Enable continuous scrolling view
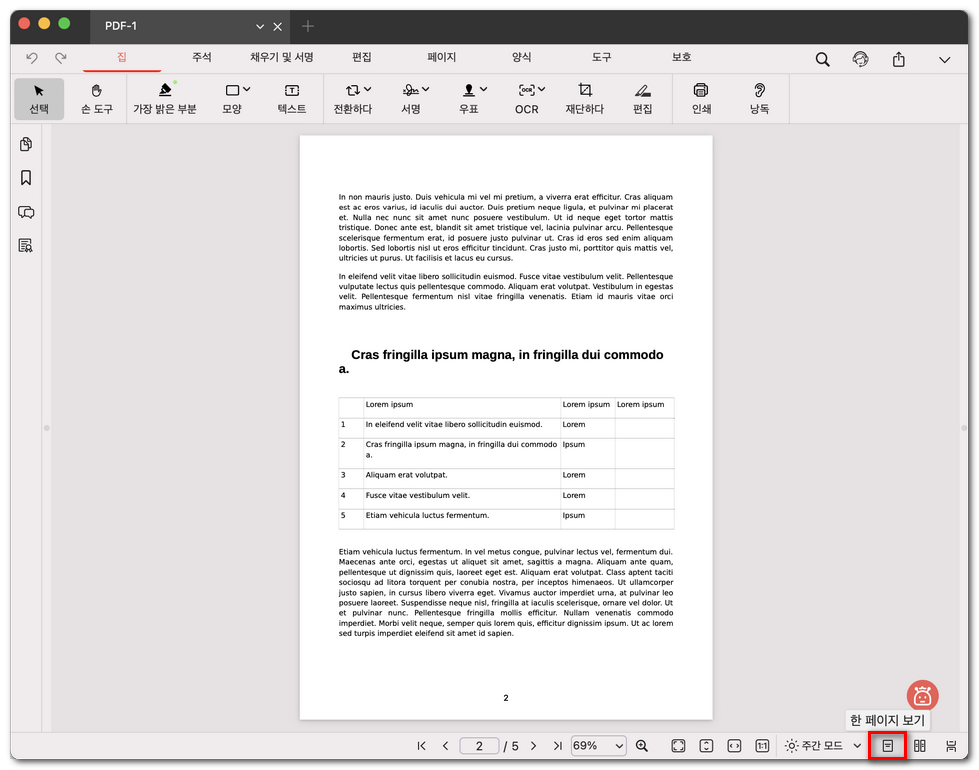 pos(951,746)
